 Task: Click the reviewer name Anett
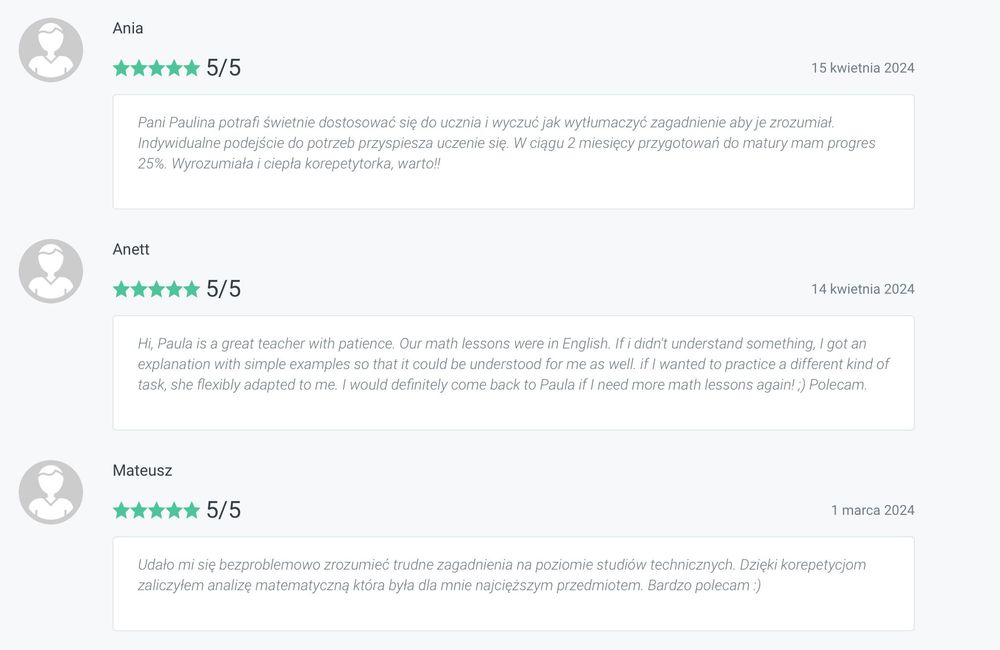coord(131,249)
